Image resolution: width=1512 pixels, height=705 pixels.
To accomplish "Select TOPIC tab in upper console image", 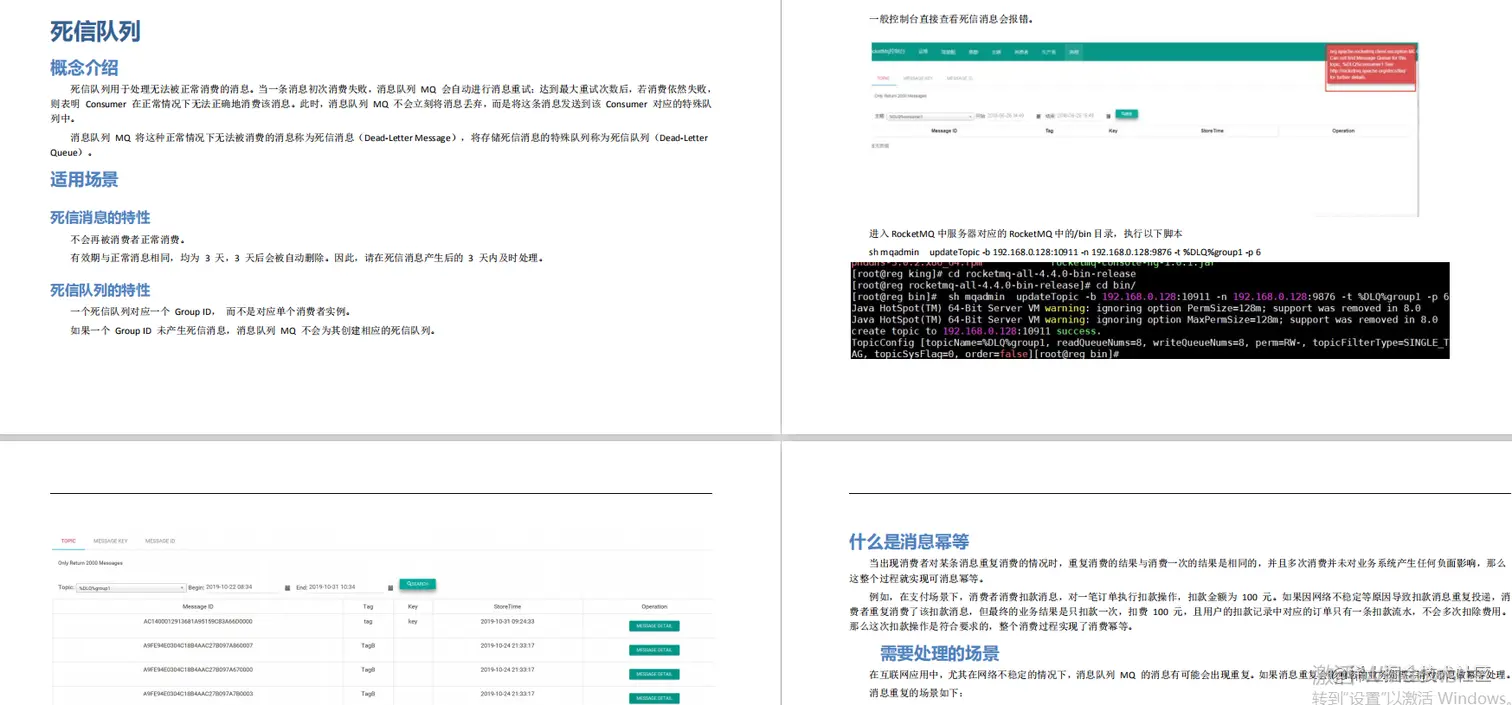I will (x=883, y=78).
